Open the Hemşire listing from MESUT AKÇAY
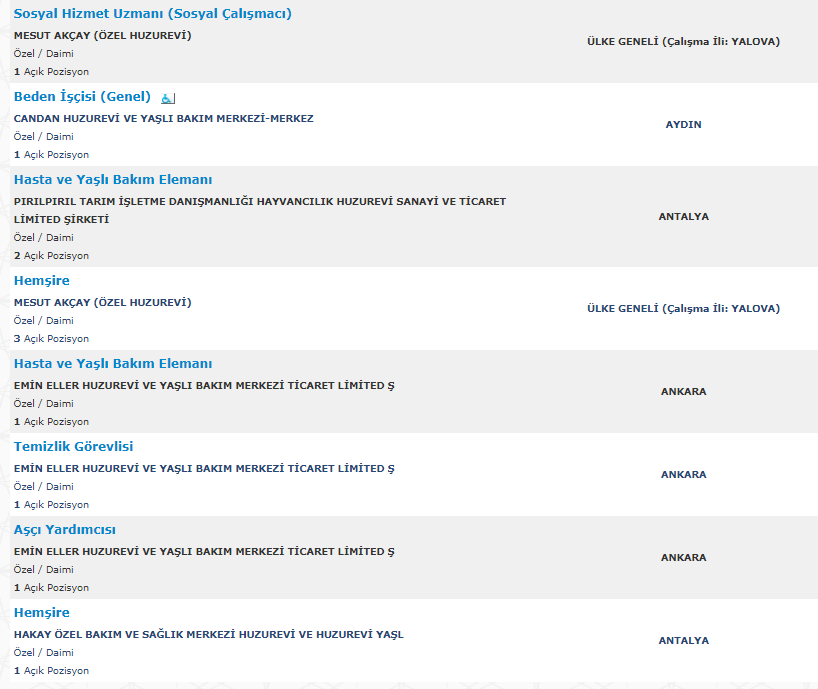 42,281
